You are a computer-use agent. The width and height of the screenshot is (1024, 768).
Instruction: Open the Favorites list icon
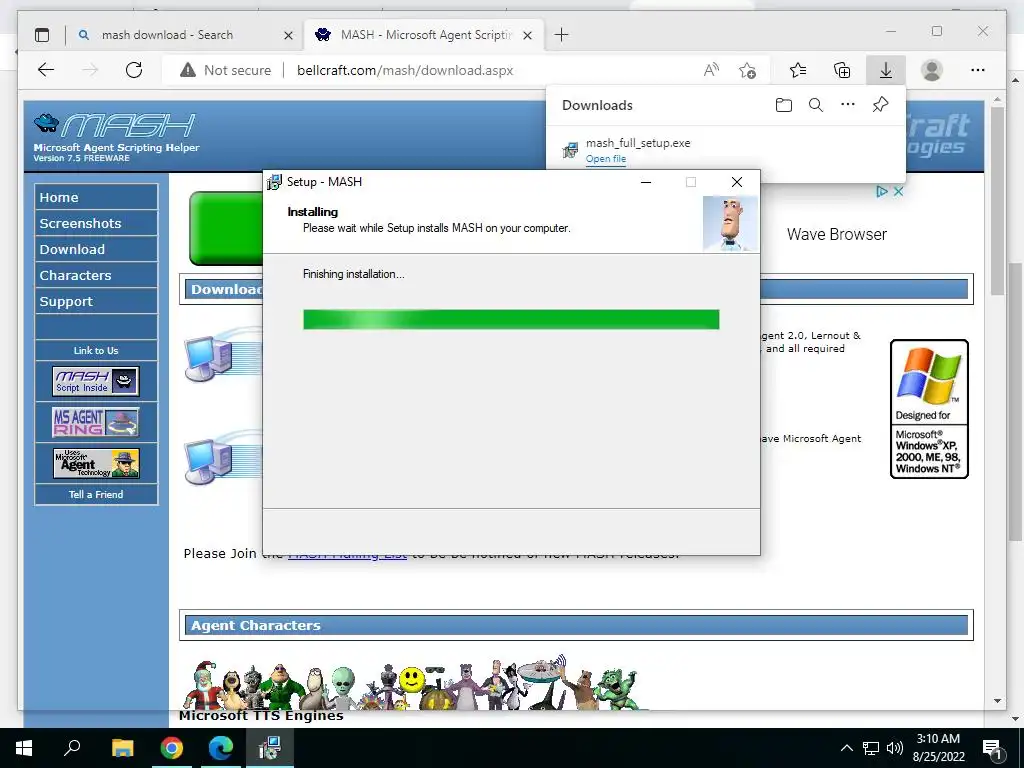[797, 70]
